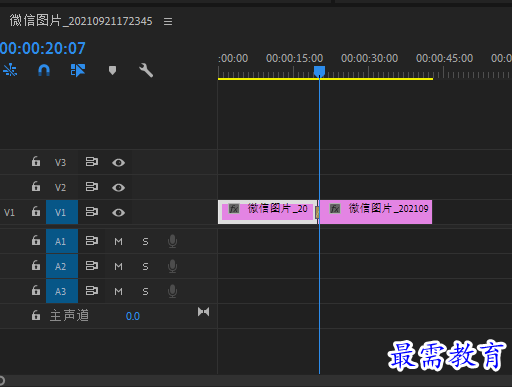The height and width of the screenshot is (387, 512).
Task: Toggle A2 track targeting button
Action: tap(62, 266)
